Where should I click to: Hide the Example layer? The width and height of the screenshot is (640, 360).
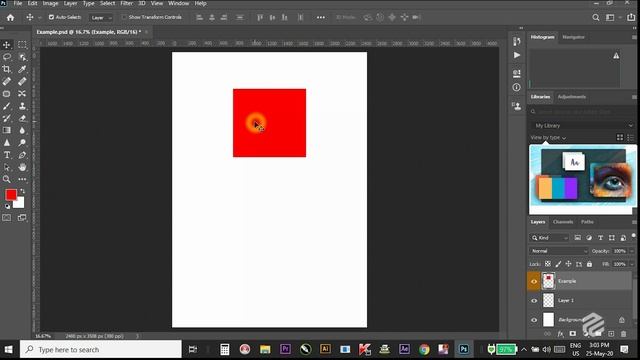coord(534,281)
